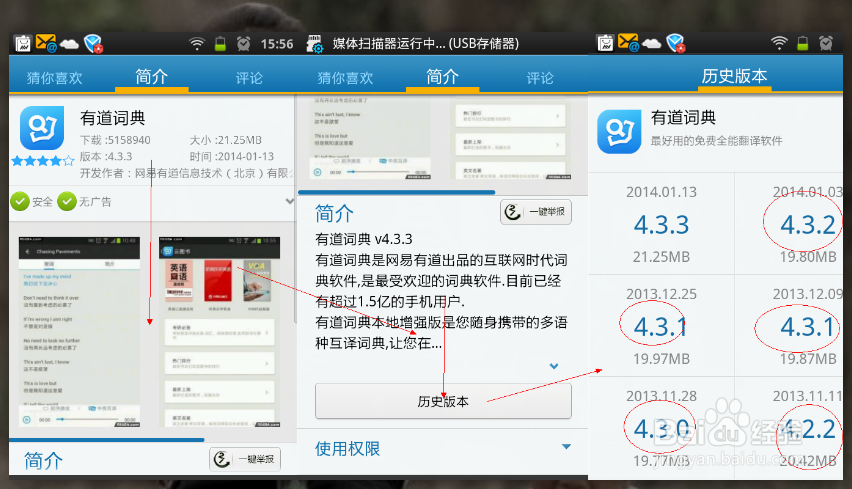852x489 pixels.
Task: Select version 4.3.1 dated 2013.12.25
Action: point(661,327)
